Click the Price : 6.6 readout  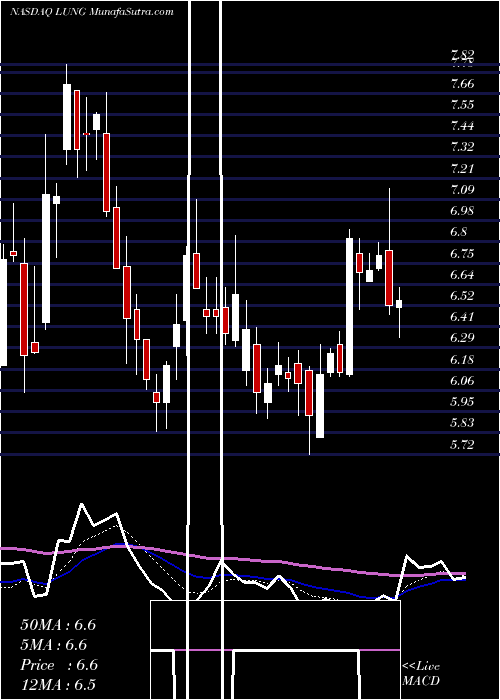(x=58, y=665)
